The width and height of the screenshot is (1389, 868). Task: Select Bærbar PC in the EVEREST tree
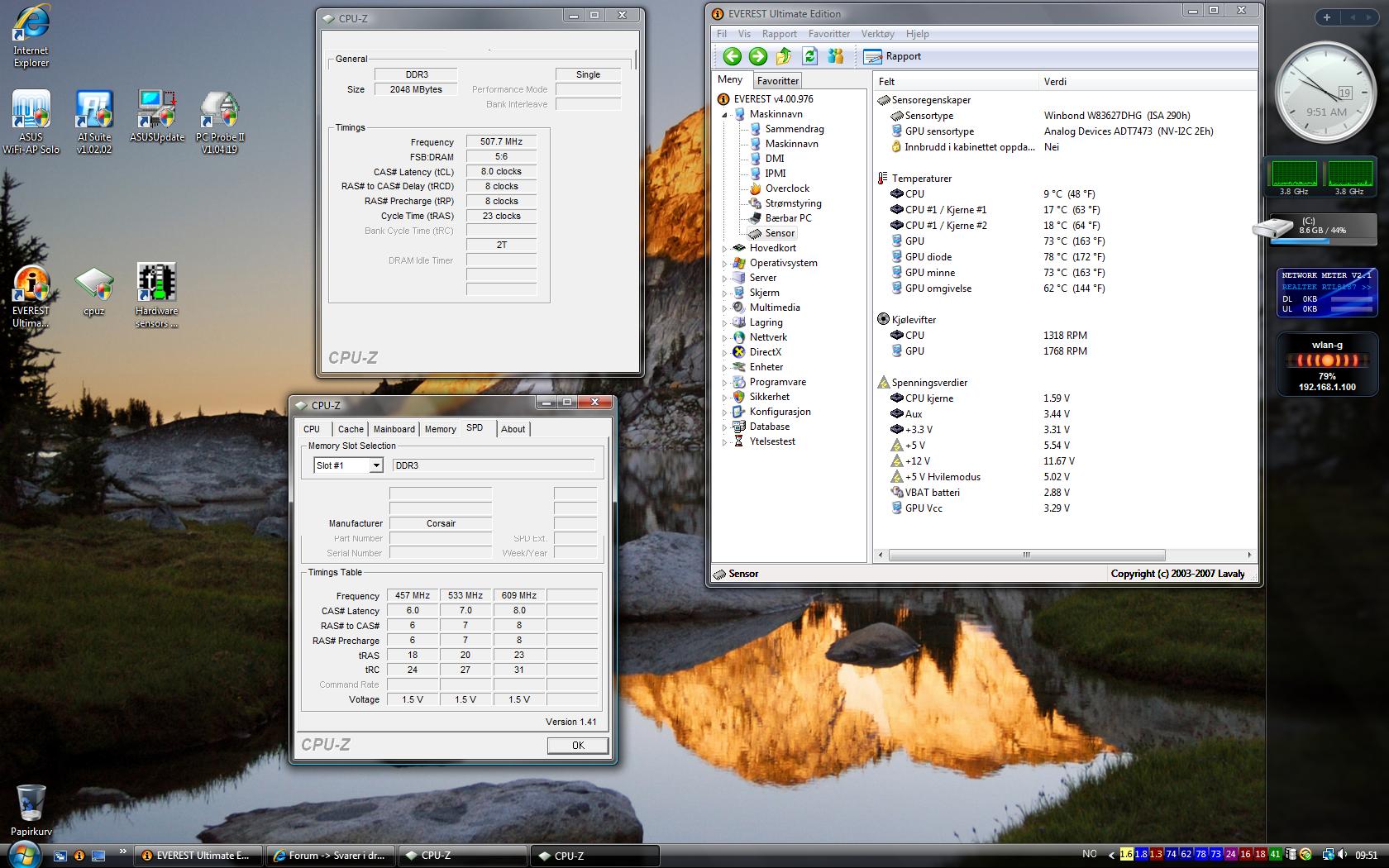pos(780,218)
